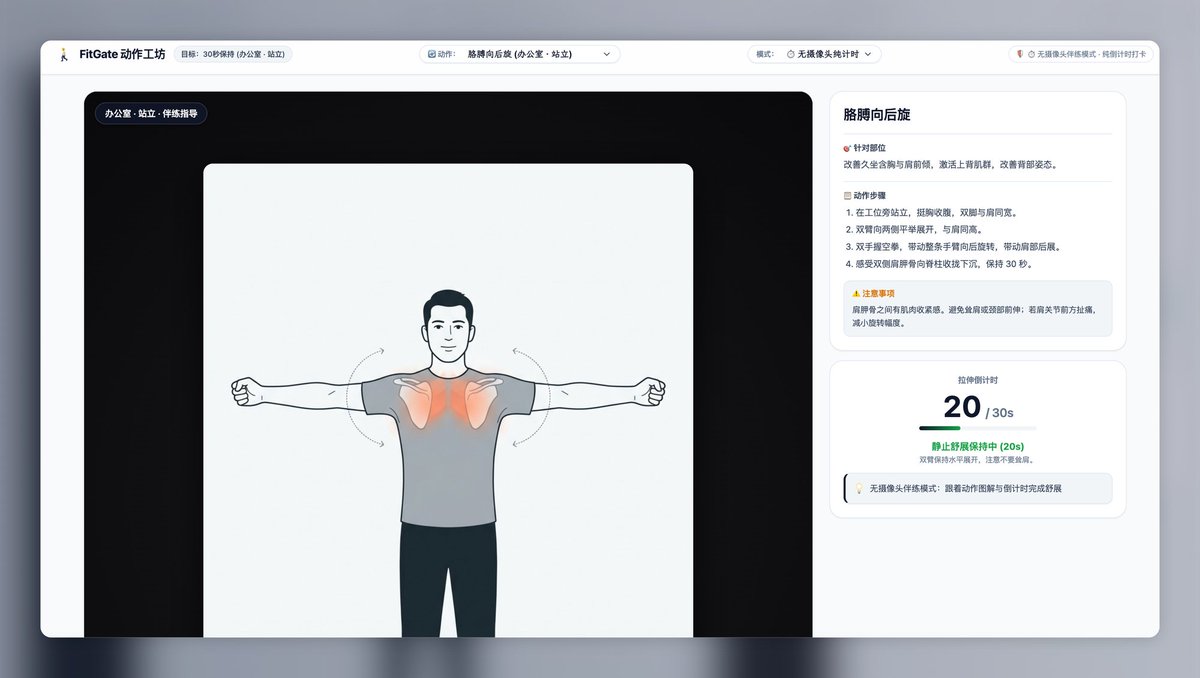Click the hint 双臂保持水平展开，注意不要耸肩
The height and width of the screenshot is (678, 1200).
tap(977, 460)
